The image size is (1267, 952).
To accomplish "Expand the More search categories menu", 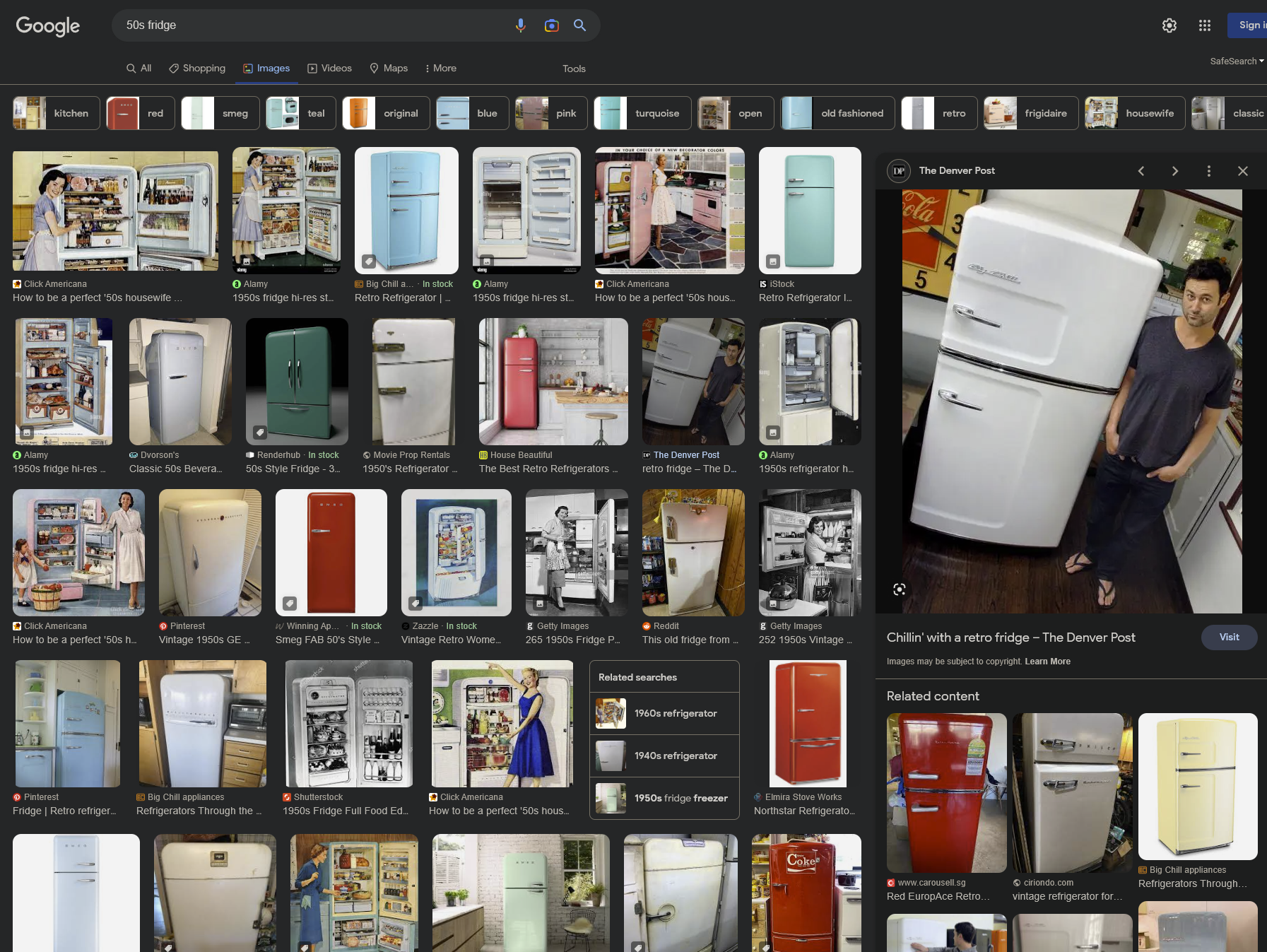I will click(440, 69).
